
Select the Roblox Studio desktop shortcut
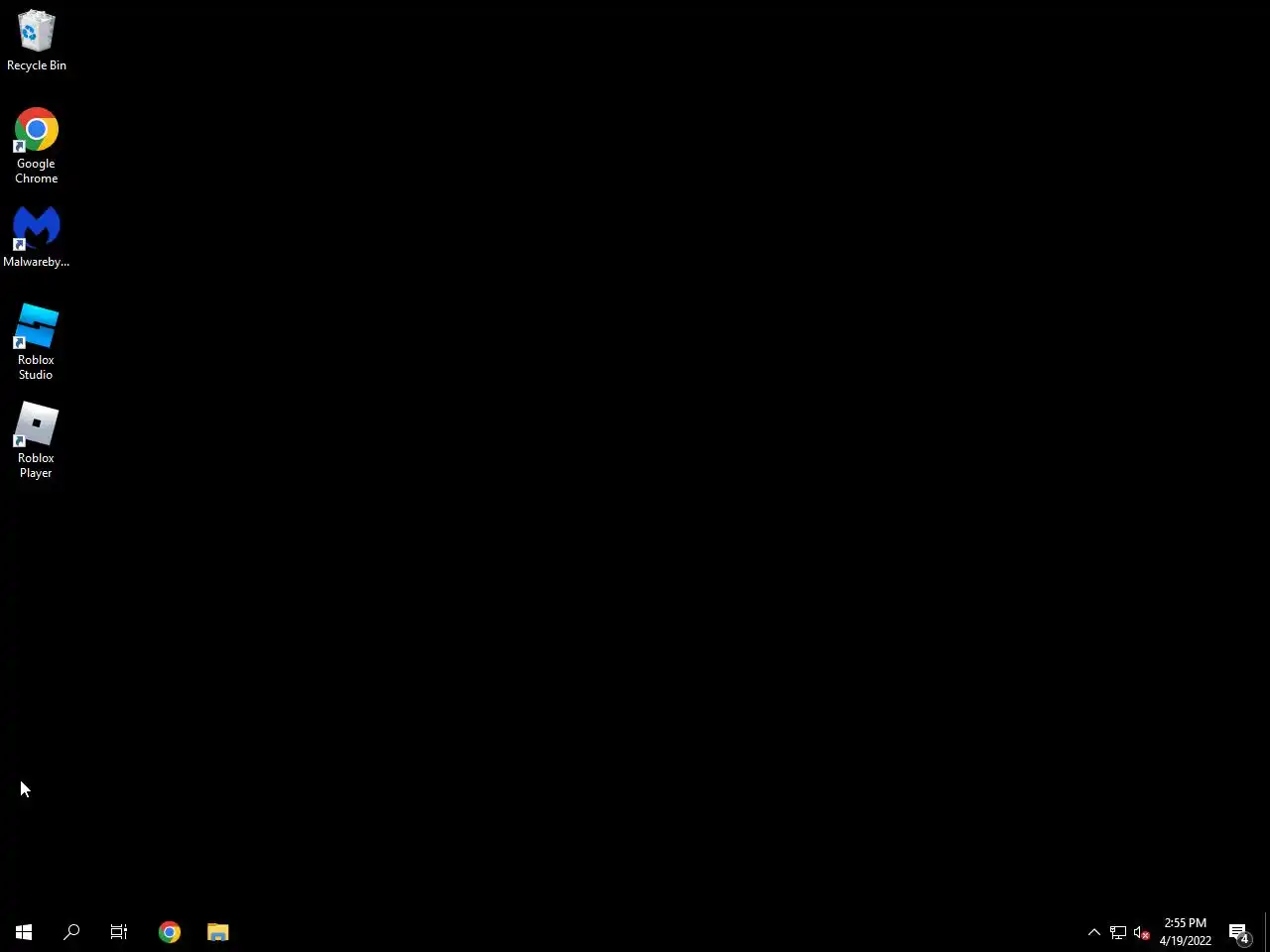[37, 342]
